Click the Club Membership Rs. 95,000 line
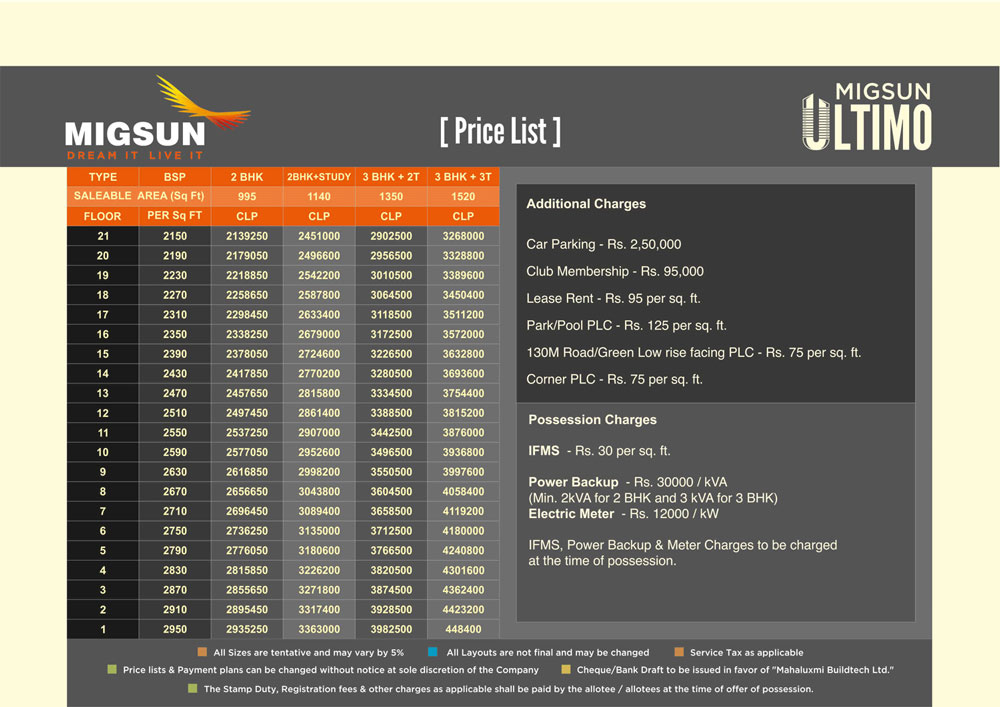The width and height of the screenshot is (1000, 707). [x=615, y=271]
